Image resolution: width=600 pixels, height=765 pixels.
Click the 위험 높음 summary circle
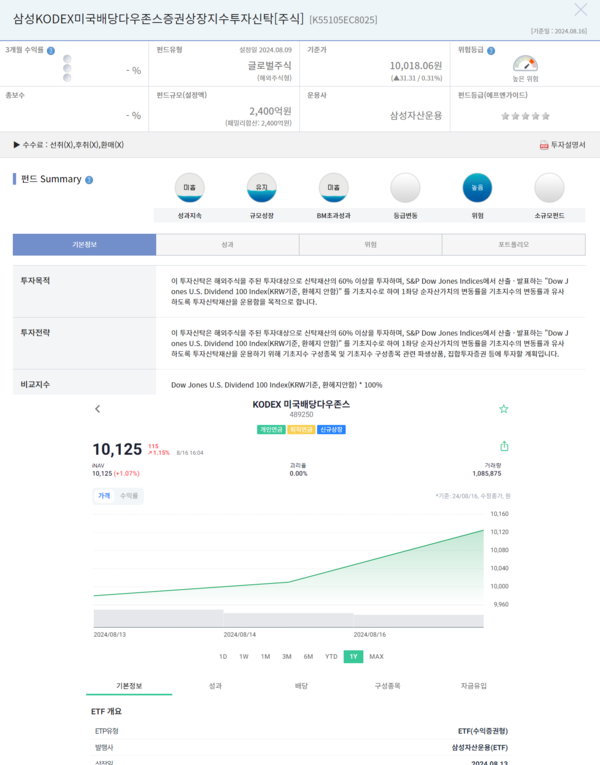477,187
